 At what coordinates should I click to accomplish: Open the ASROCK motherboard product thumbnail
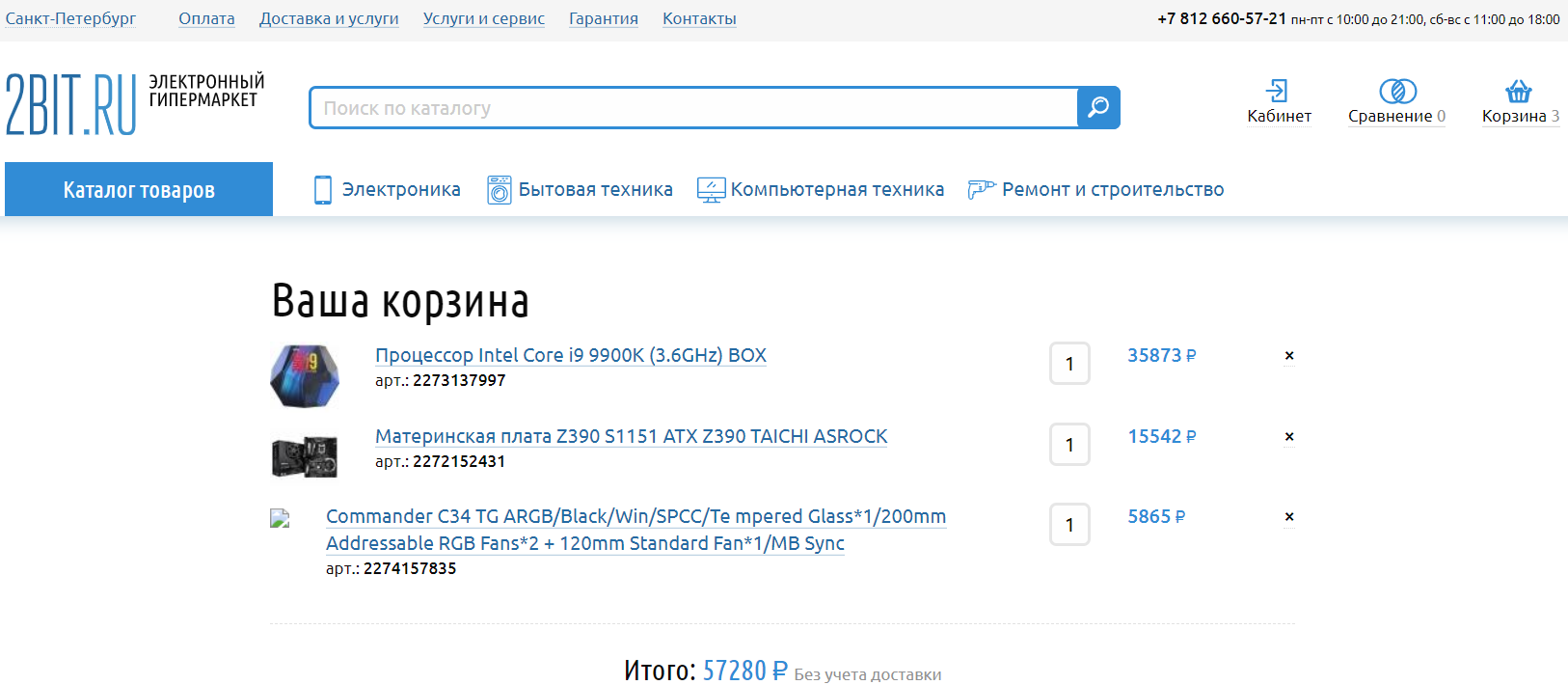305,456
